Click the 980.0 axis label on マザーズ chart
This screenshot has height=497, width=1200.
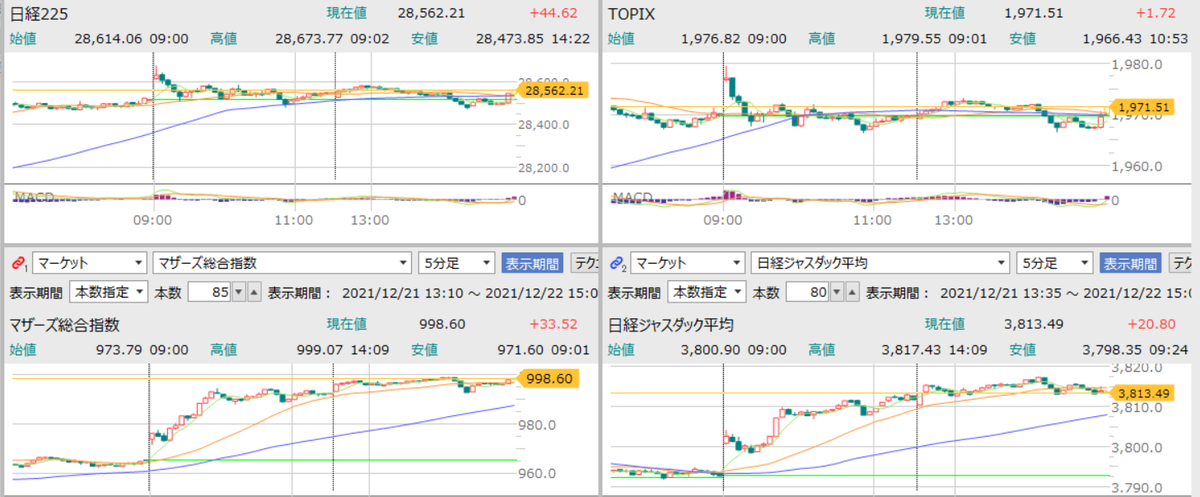(x=538, y=425)
